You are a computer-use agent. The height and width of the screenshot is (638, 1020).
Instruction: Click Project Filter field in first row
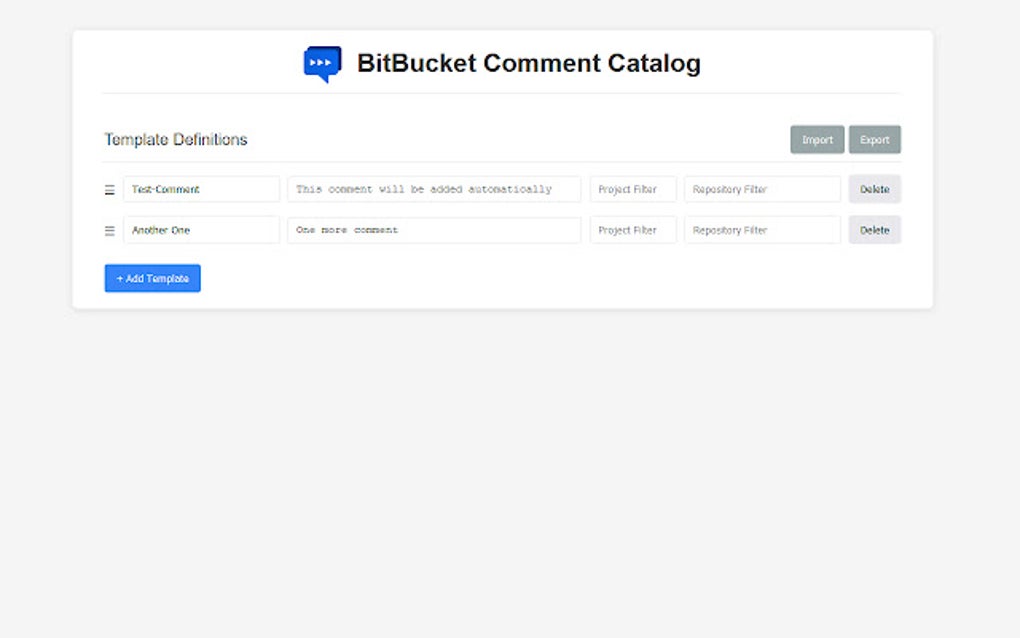pyautogui.click(x=632, y=188)
